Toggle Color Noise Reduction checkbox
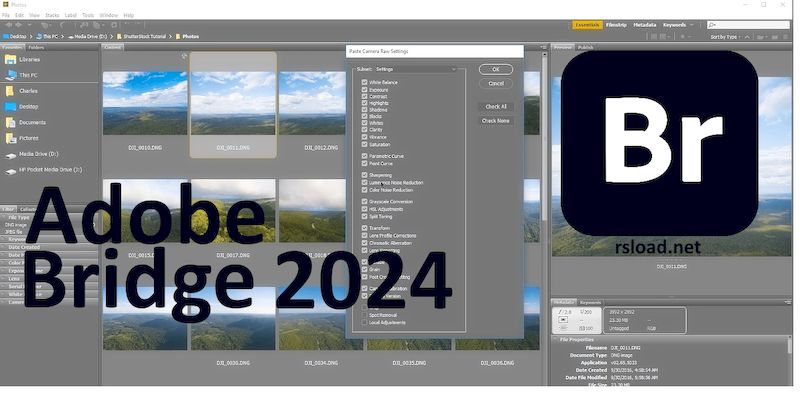Image resolution: width=800 pixels, height=393 pixels. pos(364,190)
